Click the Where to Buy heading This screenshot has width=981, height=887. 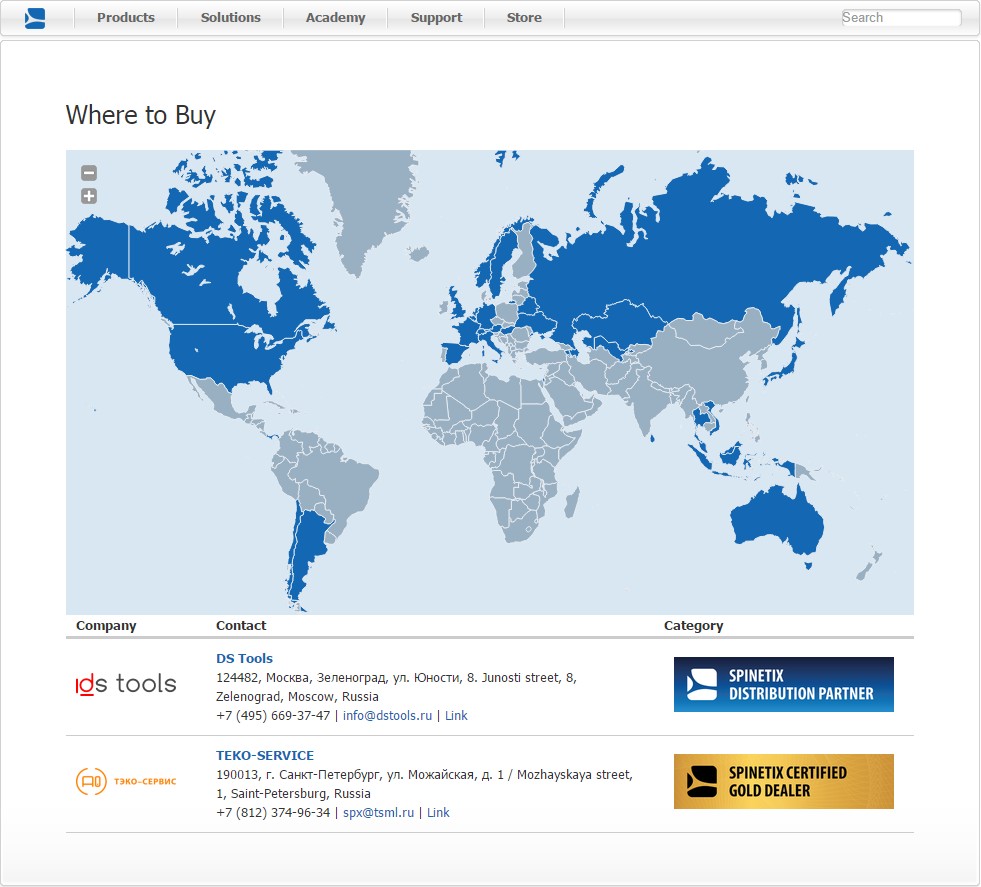141,115
